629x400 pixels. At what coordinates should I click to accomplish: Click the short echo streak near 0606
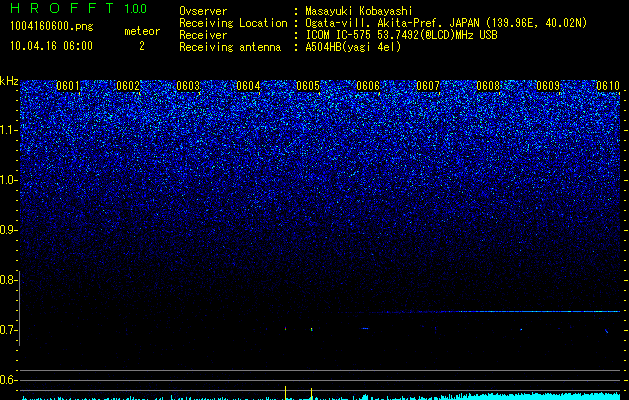pos(365,329)
